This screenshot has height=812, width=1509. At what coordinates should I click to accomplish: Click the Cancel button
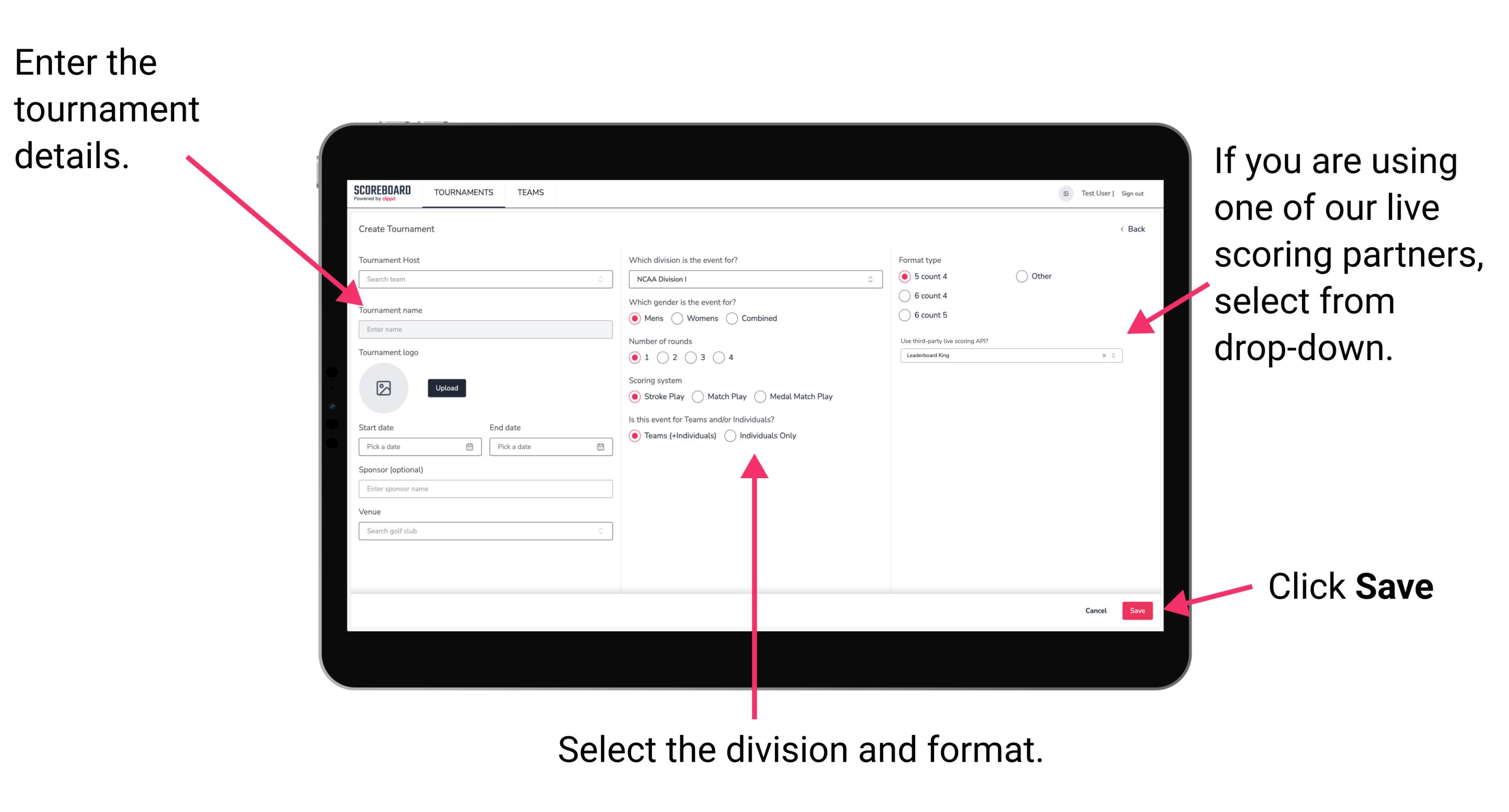[x=1094, y=611]
